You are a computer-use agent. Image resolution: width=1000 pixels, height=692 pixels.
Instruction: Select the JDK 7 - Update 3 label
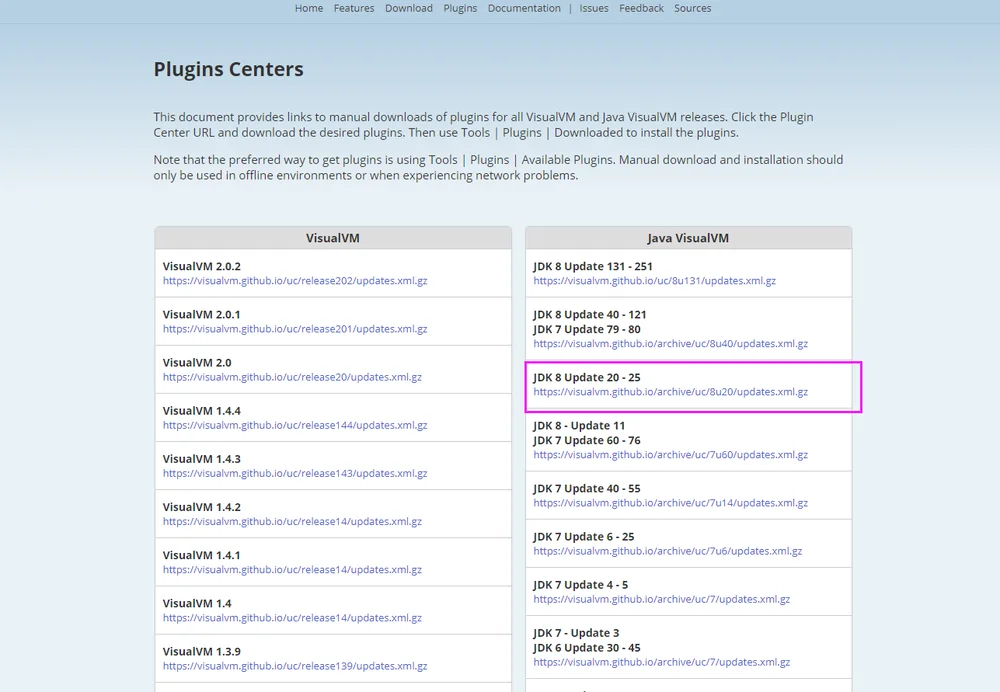[x=576, y=633]
